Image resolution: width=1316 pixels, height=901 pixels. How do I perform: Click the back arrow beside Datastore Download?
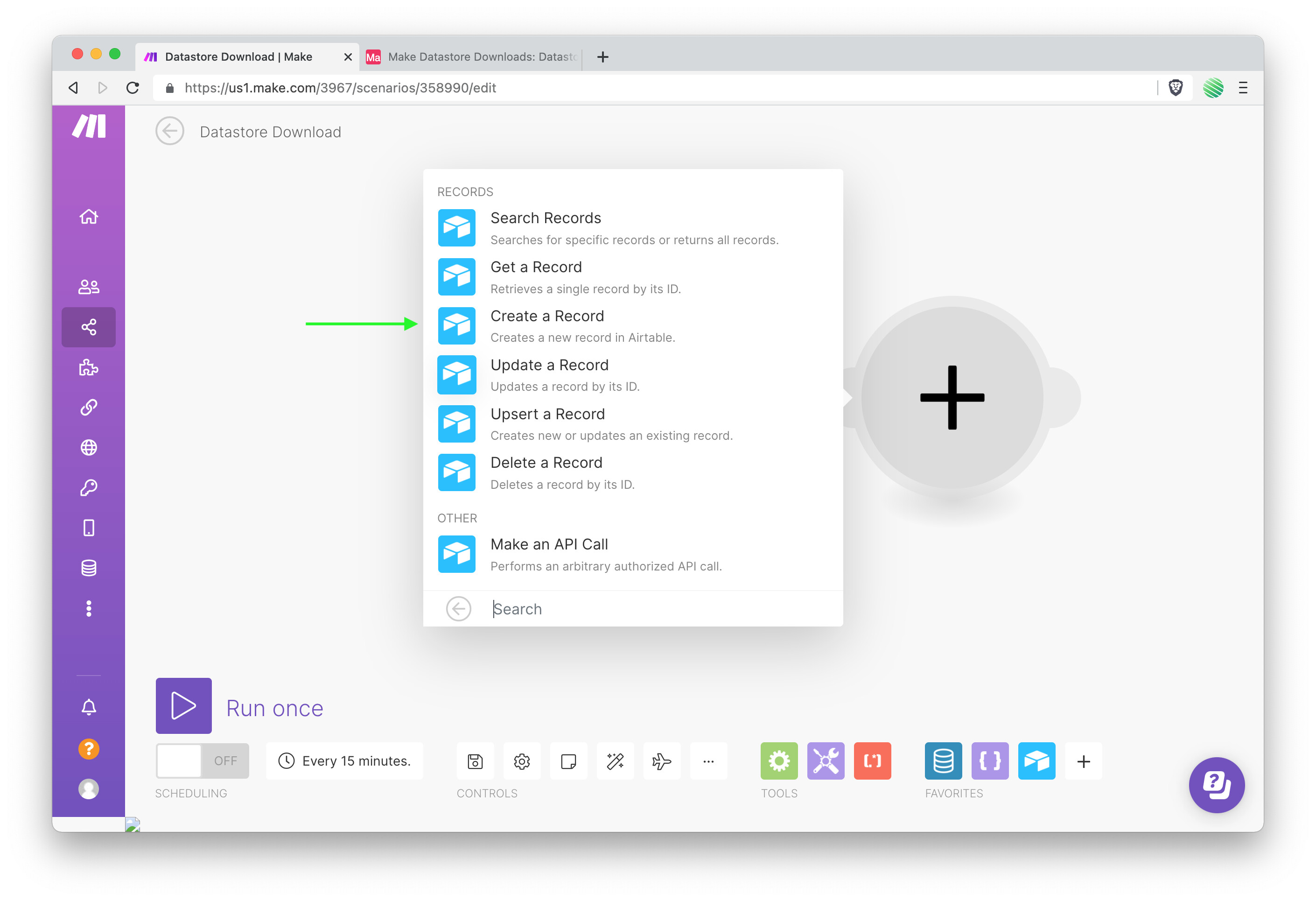(170, 131)
